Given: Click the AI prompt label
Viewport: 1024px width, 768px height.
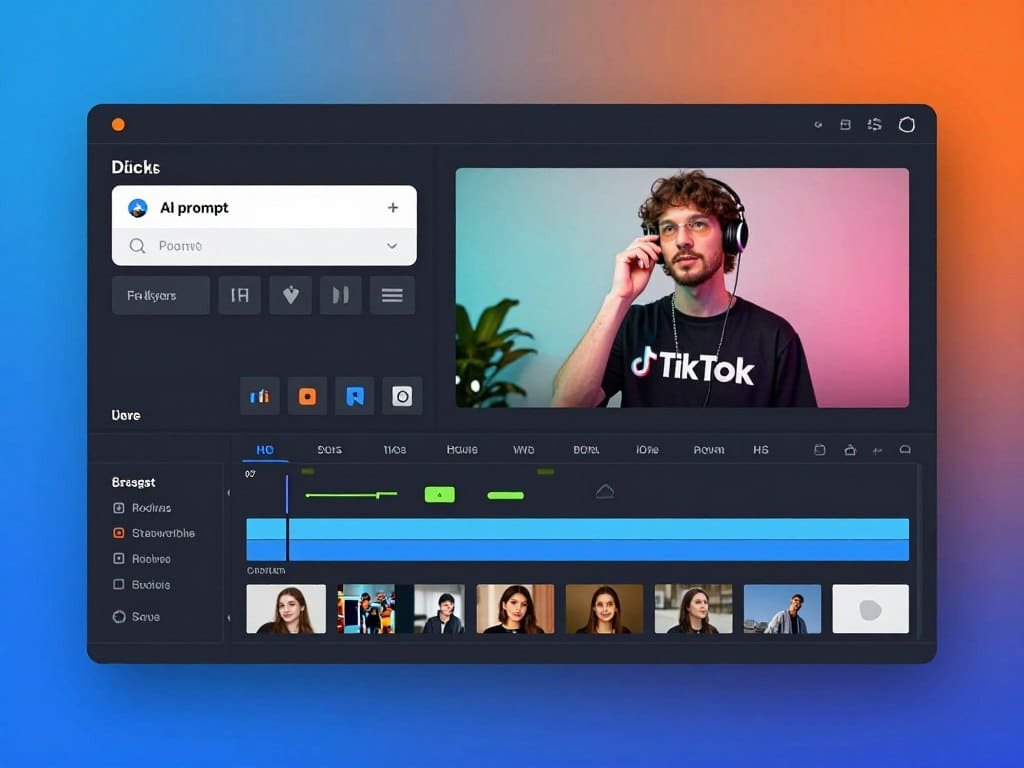Looking at the screenshot, I should (194, 208).
